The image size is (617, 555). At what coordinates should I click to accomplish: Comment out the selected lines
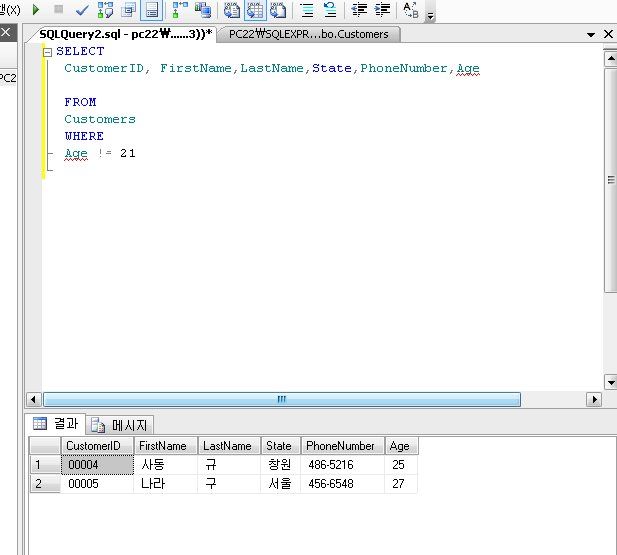(307, 10)
